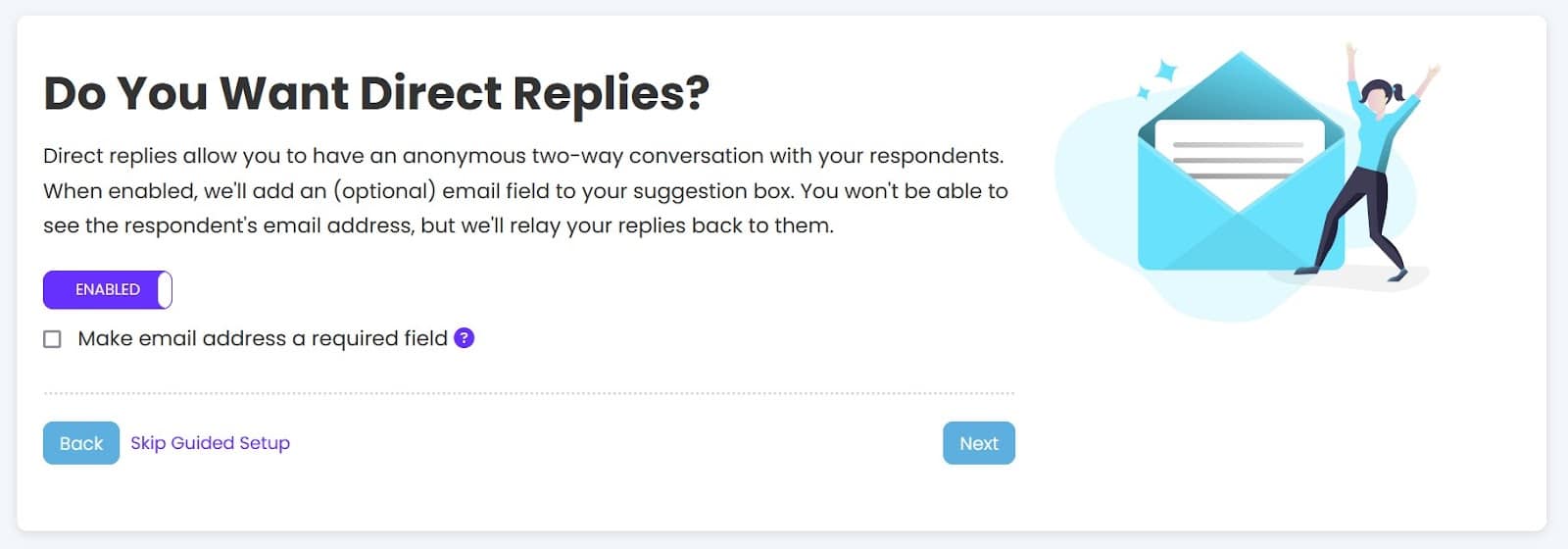This screenshot has height=549, width=1568.
Task: Skip Guided Setup via the link
Action: [210, 443]
